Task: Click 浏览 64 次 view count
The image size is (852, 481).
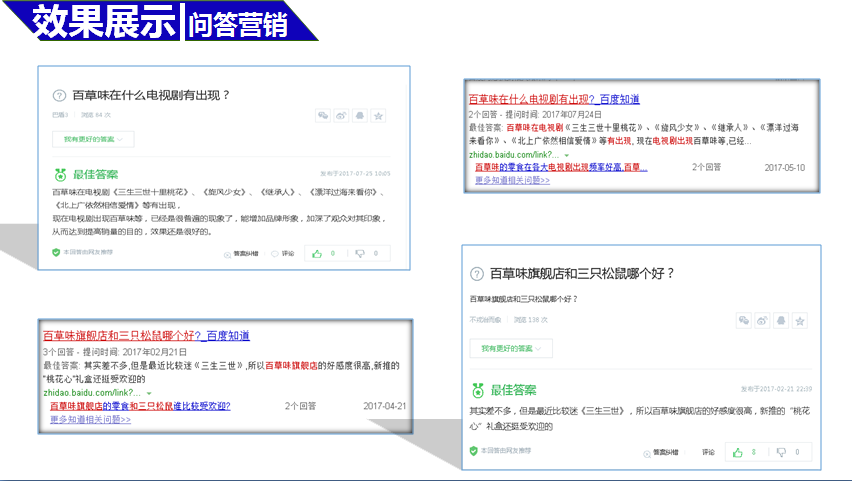Action: (x=96, y=115)
